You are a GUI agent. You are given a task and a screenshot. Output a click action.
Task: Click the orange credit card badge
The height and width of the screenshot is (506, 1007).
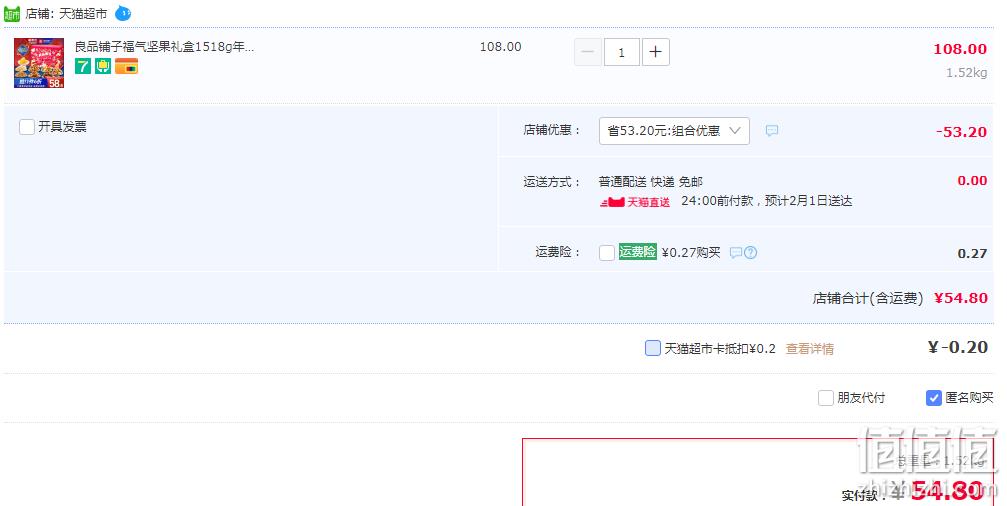[x=127, y=66]
